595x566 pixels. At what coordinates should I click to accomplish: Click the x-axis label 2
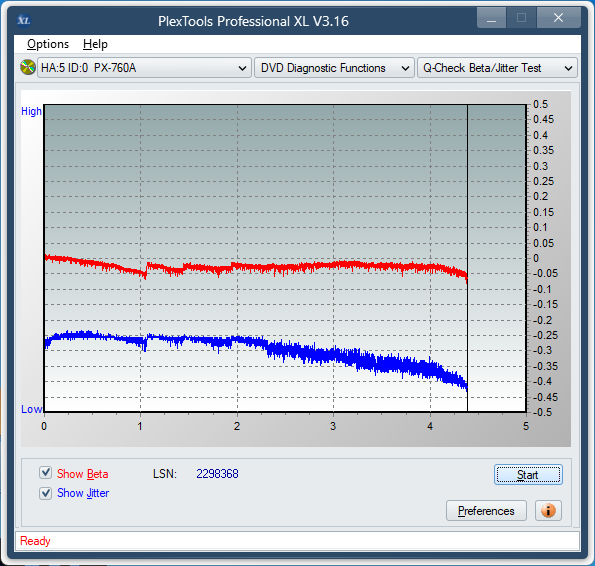tap(237, 426)
